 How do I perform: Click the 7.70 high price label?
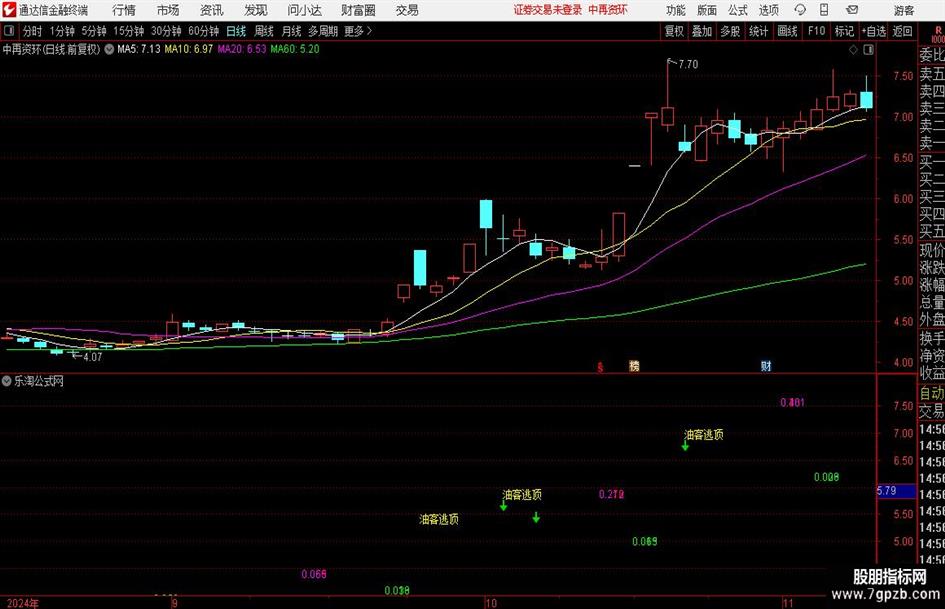tap(688, 64)
